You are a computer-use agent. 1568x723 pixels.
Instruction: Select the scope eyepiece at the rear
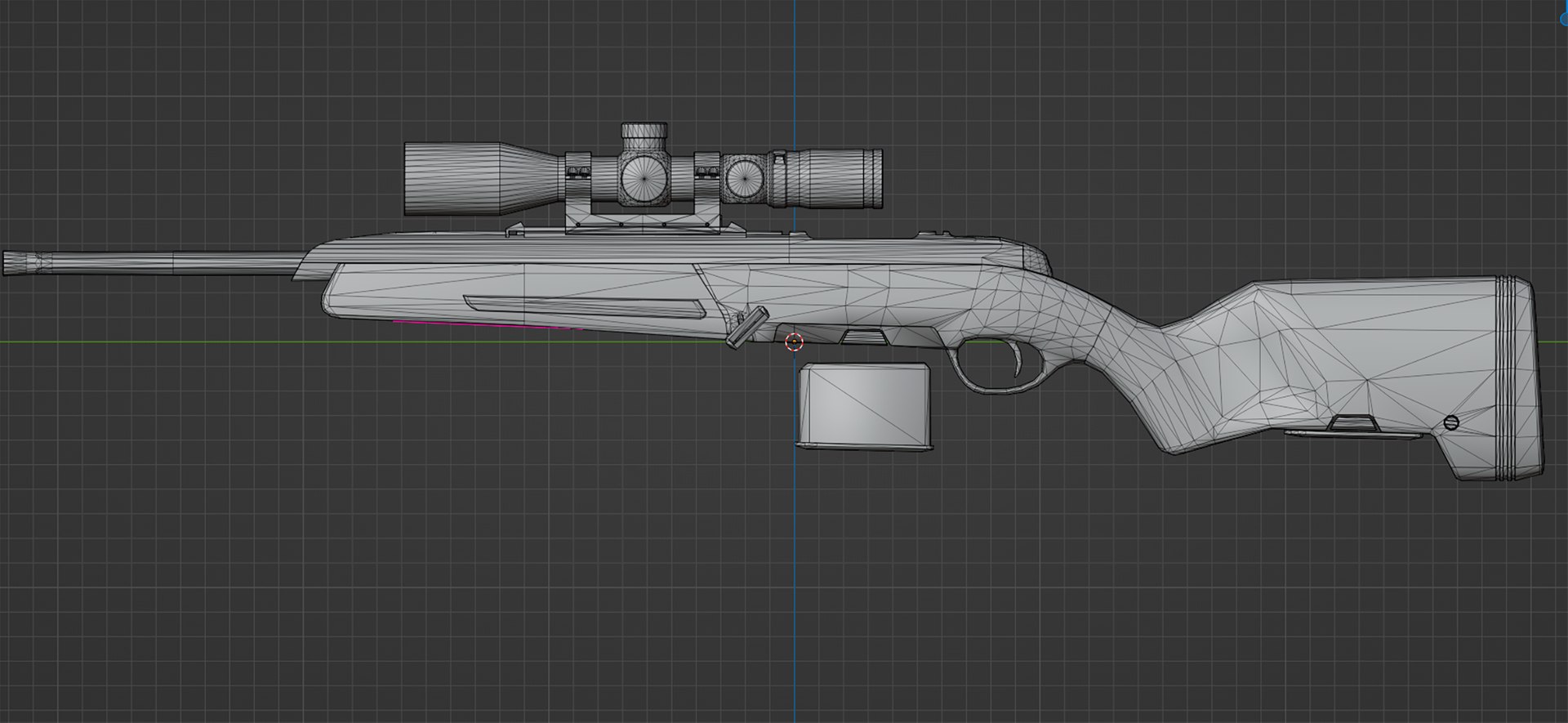click(x=841, y=177)
